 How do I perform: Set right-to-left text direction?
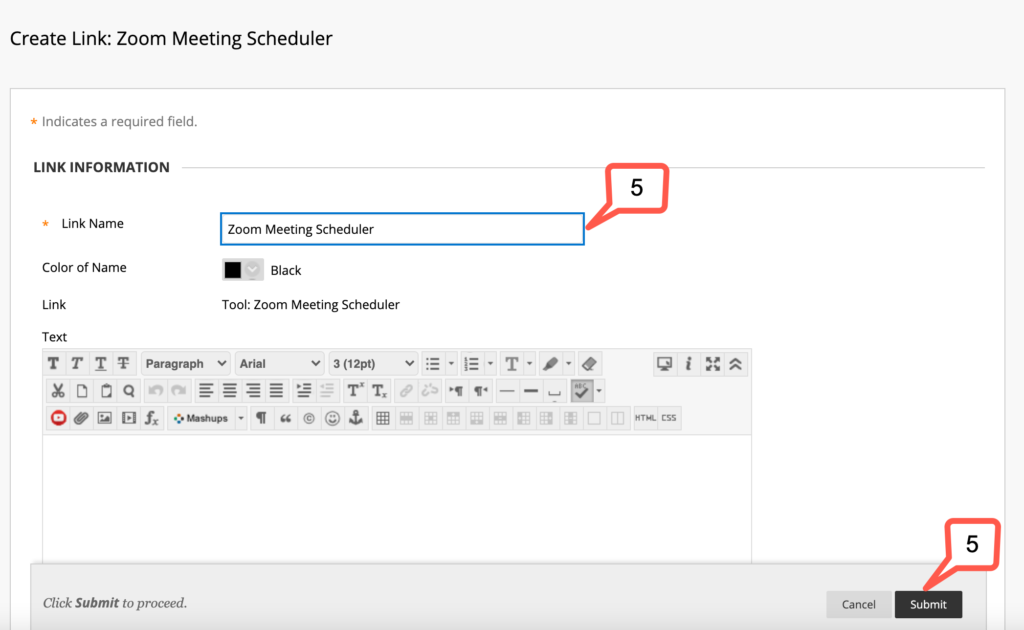481,391
